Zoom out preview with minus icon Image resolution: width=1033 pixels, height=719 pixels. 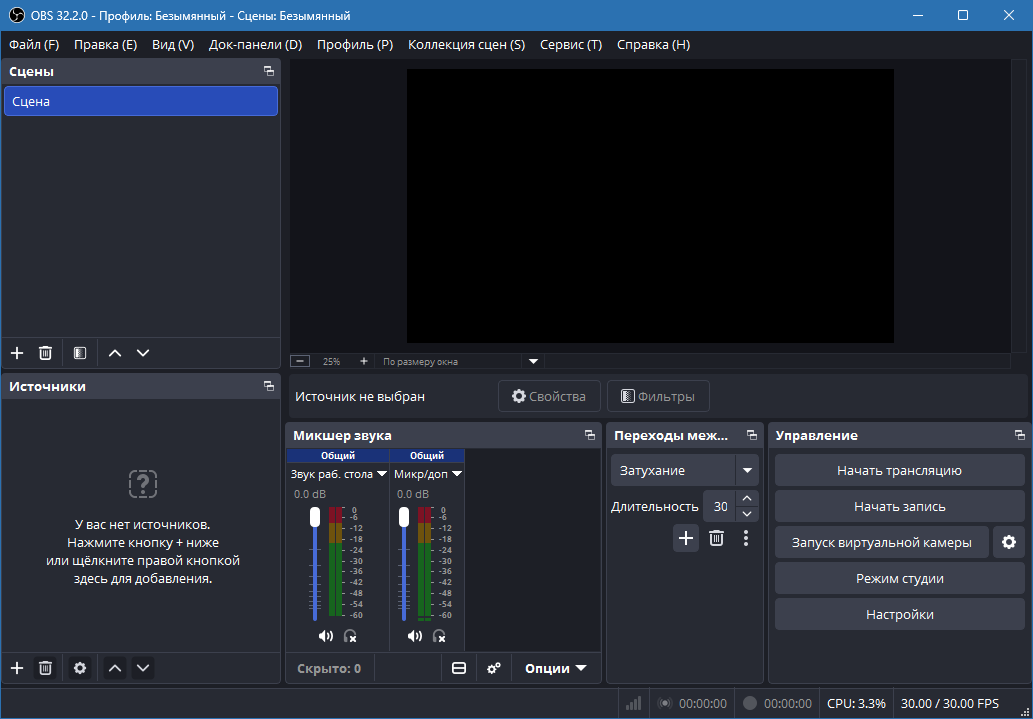tap(300, 361)
